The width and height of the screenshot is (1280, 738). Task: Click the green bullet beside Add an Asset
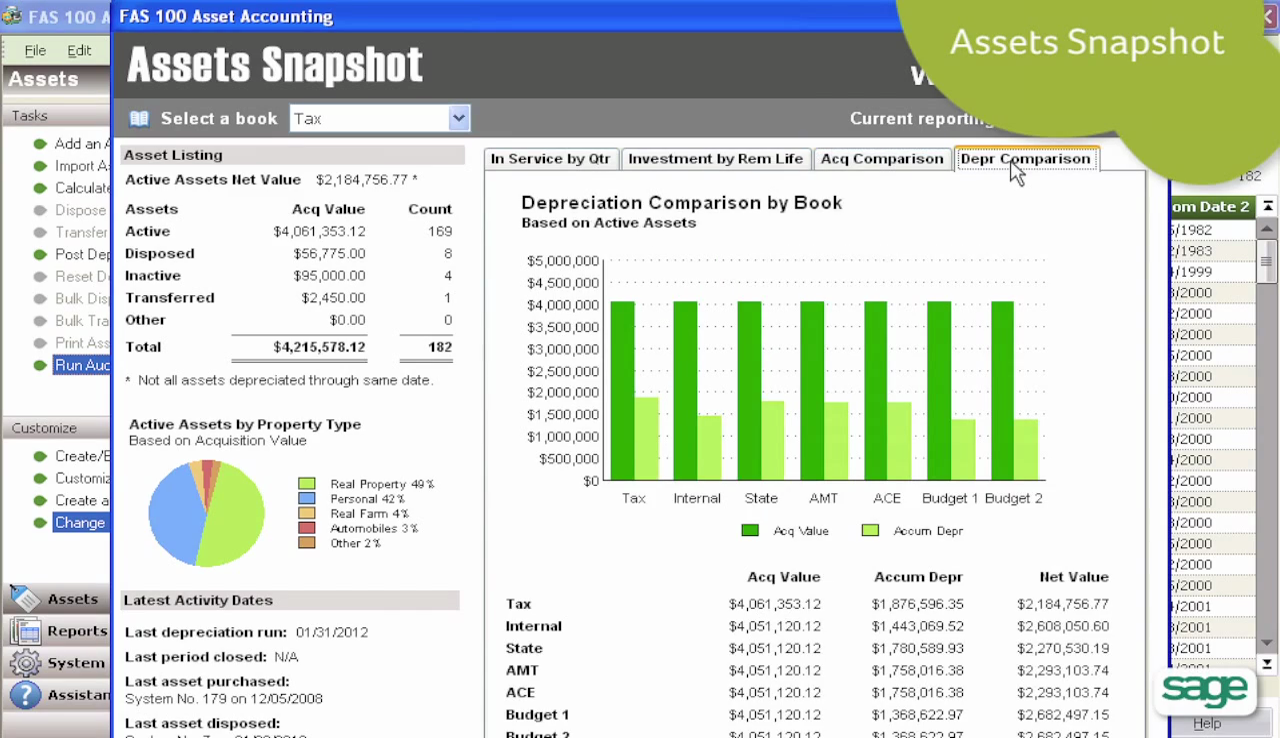pyautogui.click(x=40, y=144)
